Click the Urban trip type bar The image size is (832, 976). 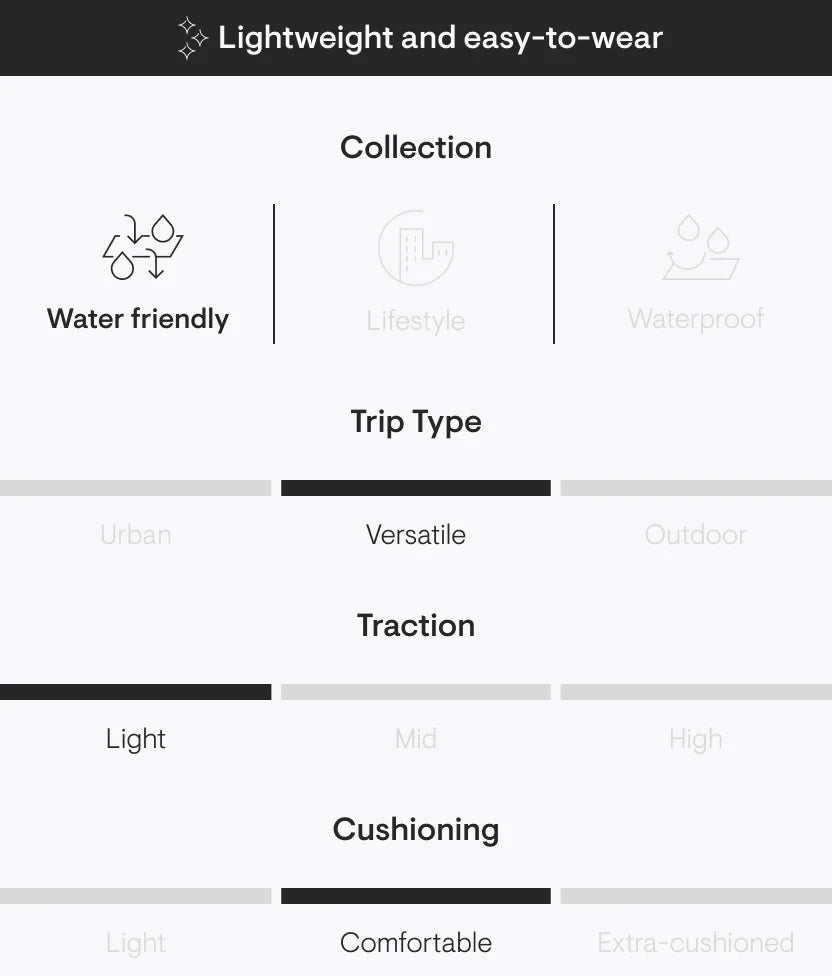point(135,488)
